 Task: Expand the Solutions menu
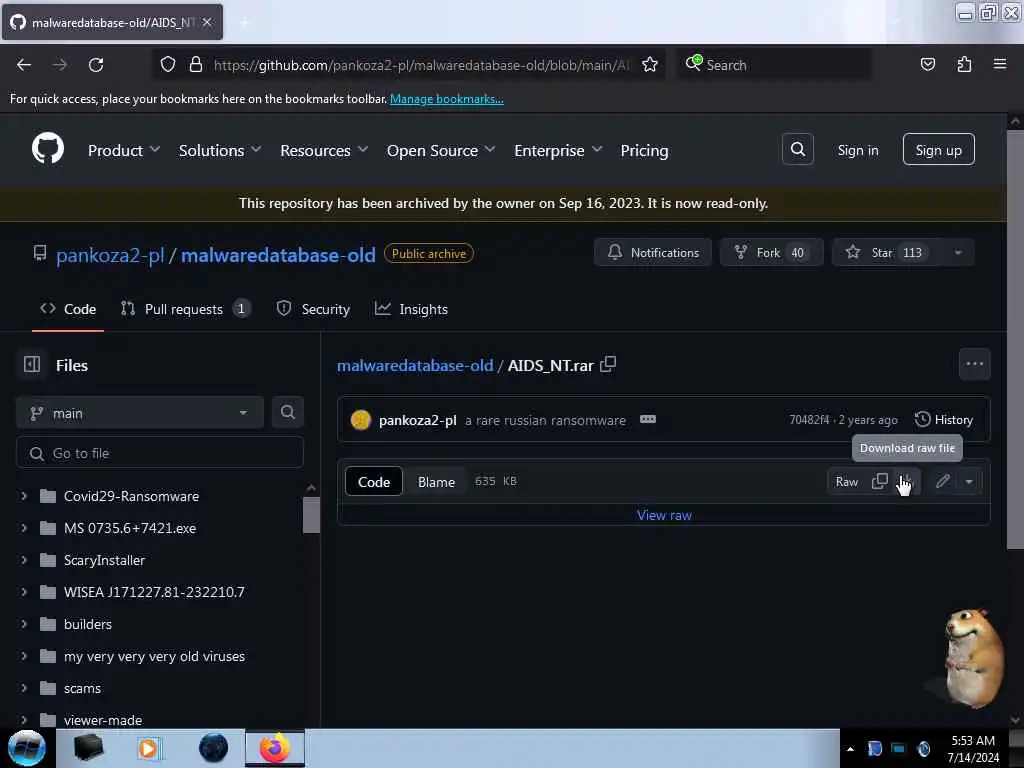tap(220, 150)
